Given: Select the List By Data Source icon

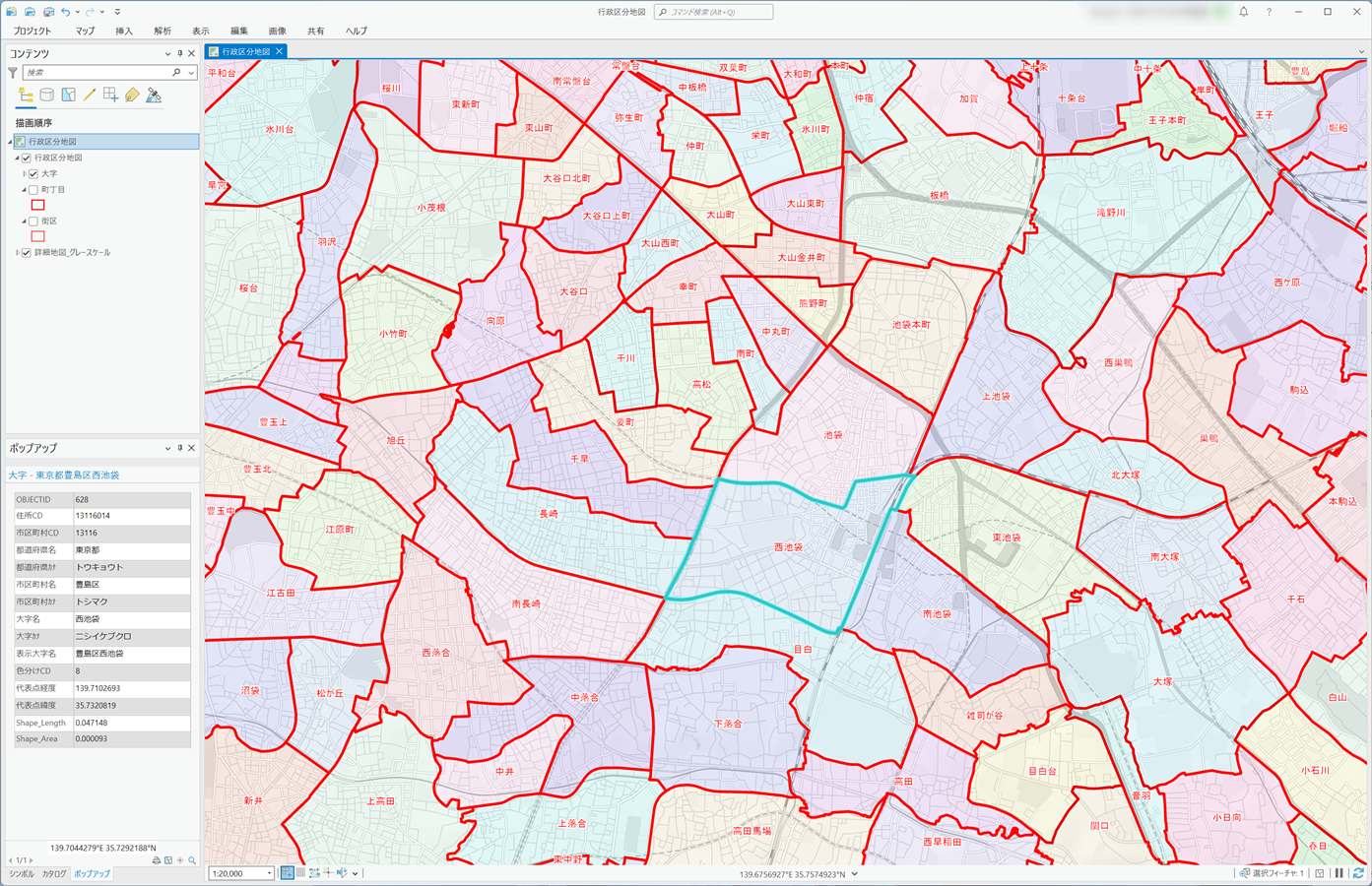Looking at the screenshot, I should coord(46,95).
